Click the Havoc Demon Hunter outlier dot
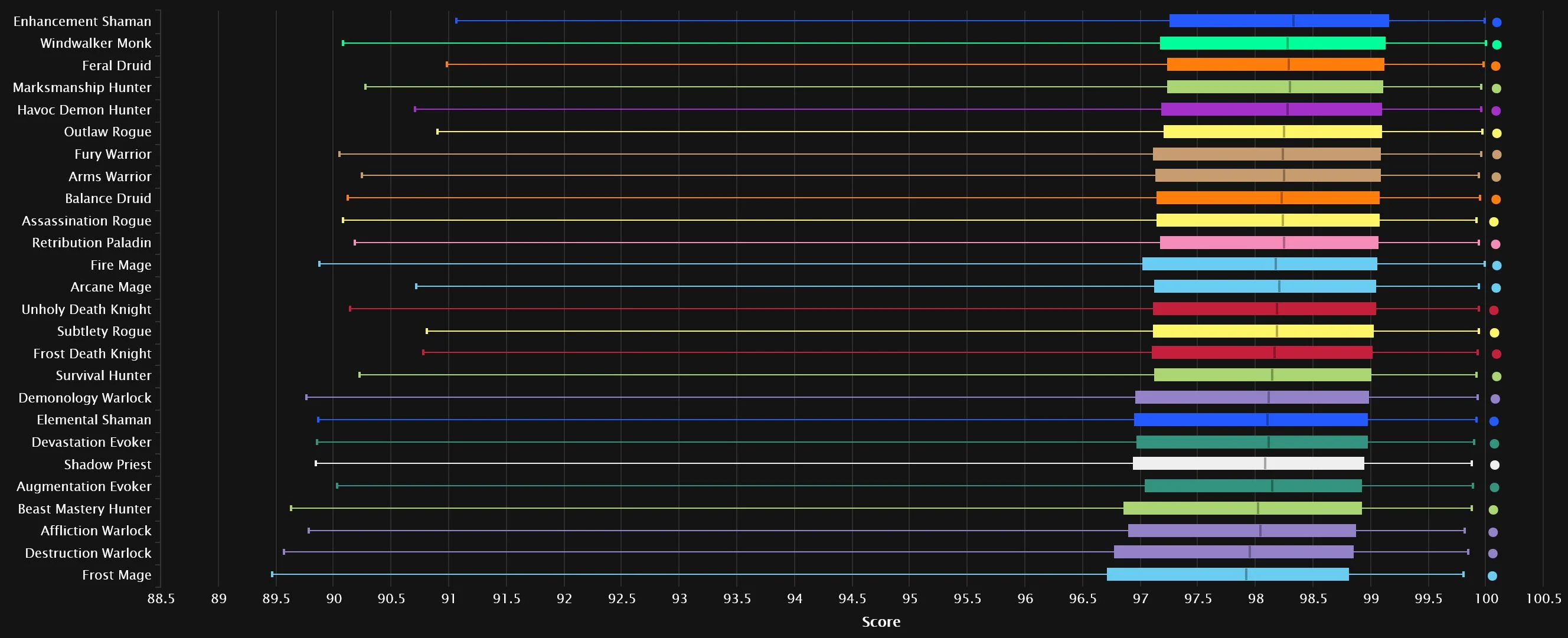The width and height of the screenshot is (1568, 638). click(1496, 111)
